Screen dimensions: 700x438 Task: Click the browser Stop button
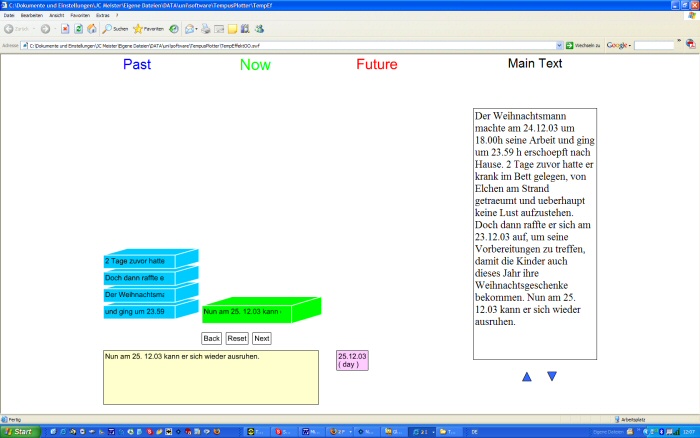(65, 29)
